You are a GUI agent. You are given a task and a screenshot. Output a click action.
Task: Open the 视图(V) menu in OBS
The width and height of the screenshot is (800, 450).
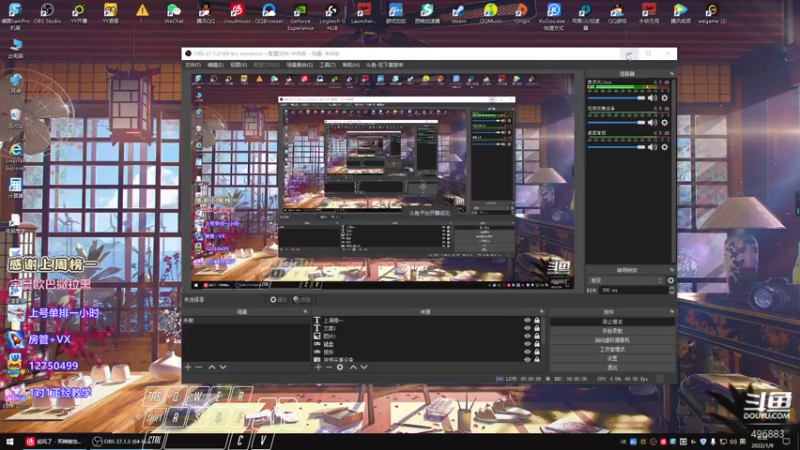238,65
